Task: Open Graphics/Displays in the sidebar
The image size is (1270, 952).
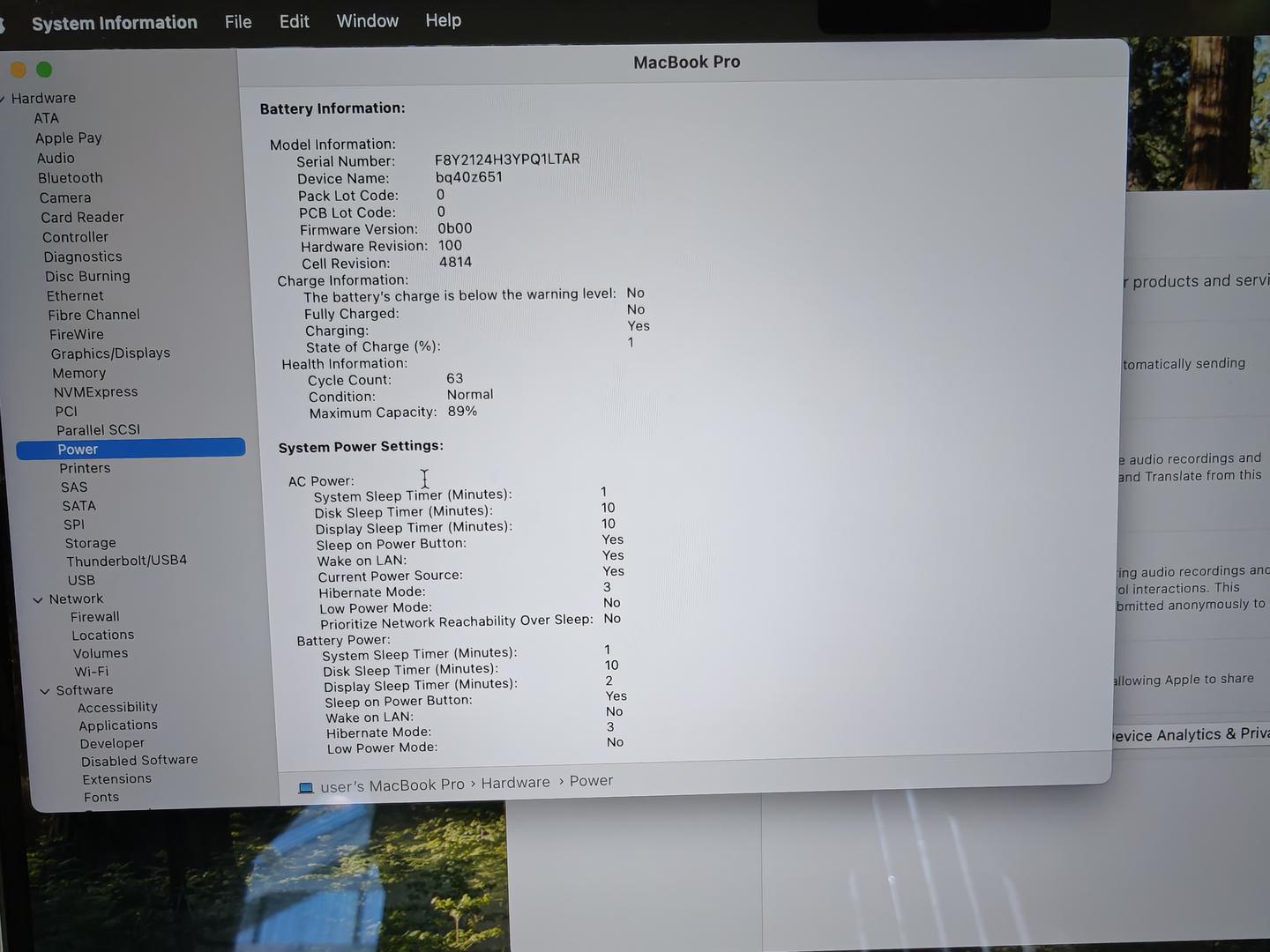Action: click(x=110, y=353)
